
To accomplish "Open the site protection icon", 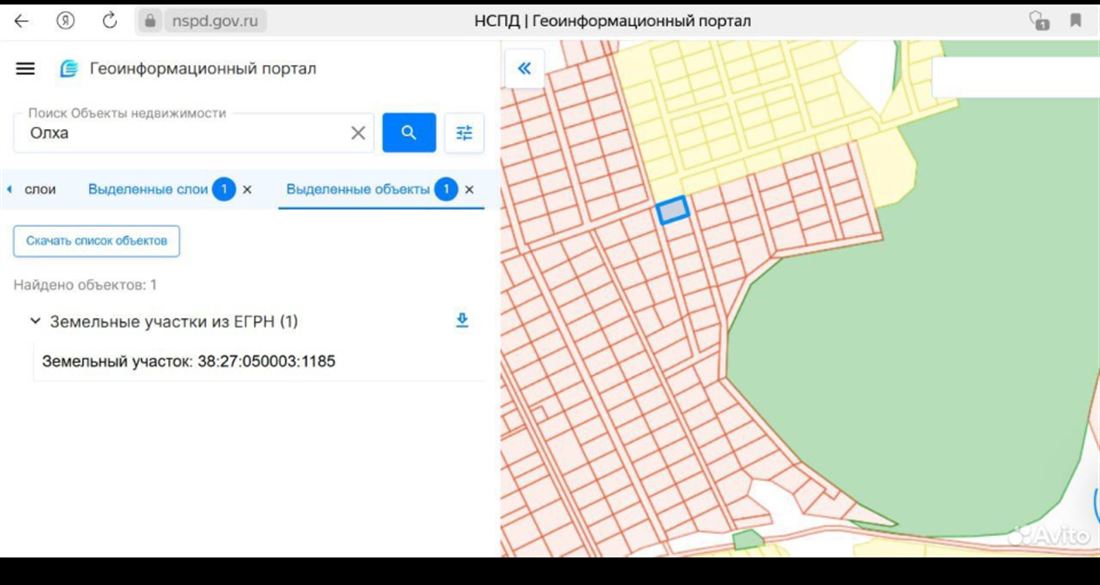I will [1039, 21].
